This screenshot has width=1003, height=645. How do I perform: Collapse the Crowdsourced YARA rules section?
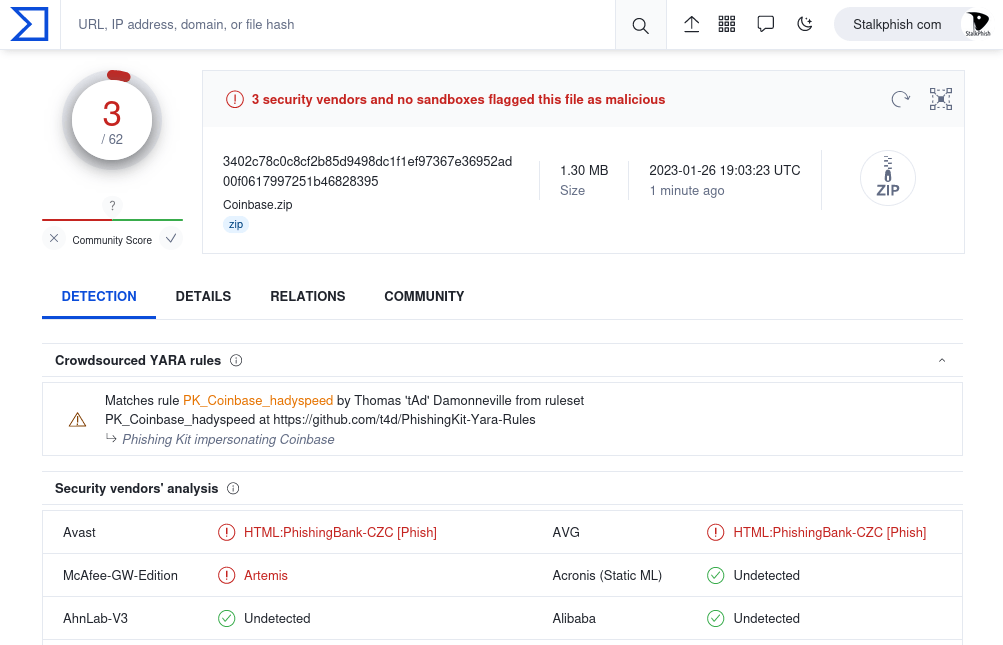pyautogui.click(x=941, y=360)
